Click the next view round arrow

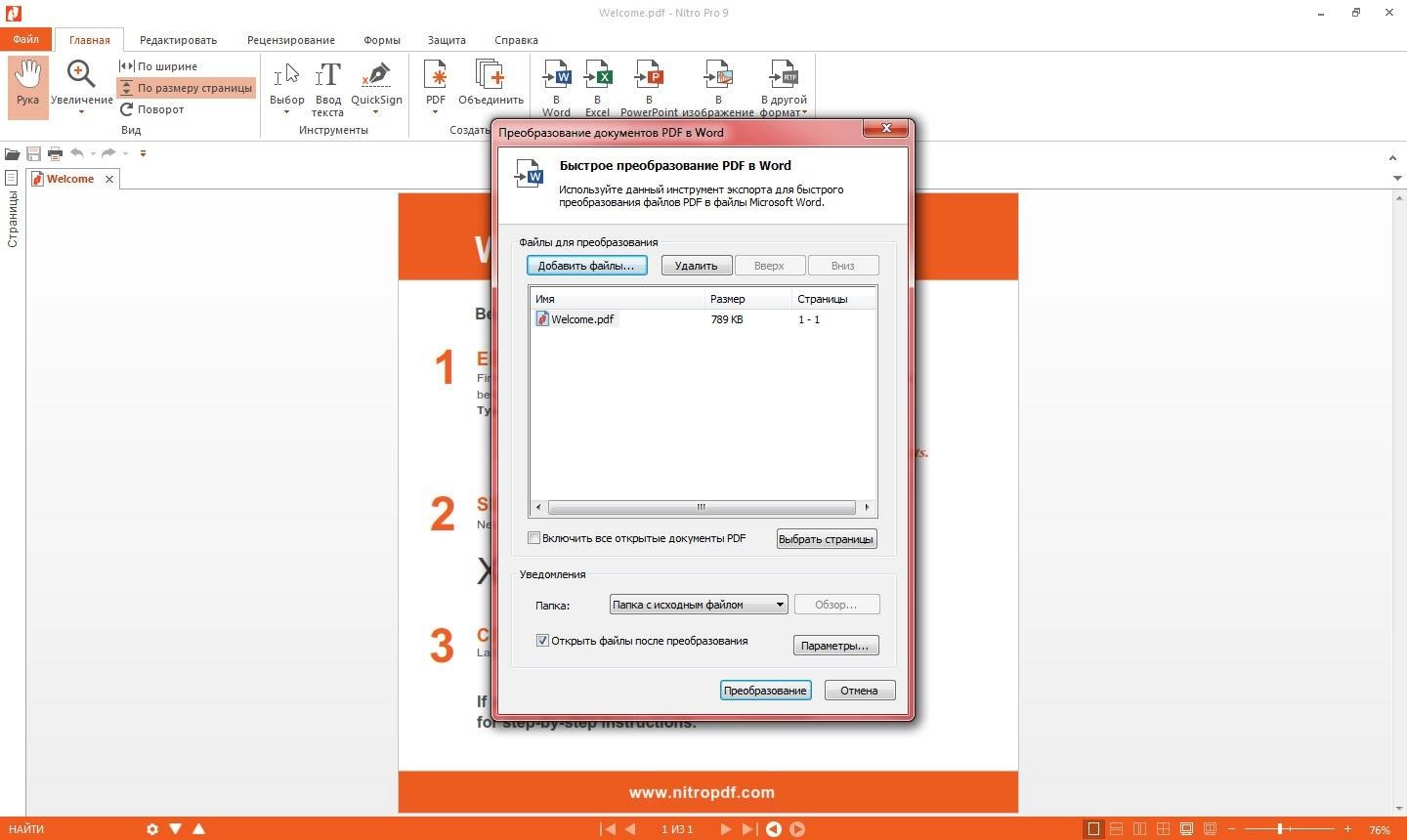point(797,829)
